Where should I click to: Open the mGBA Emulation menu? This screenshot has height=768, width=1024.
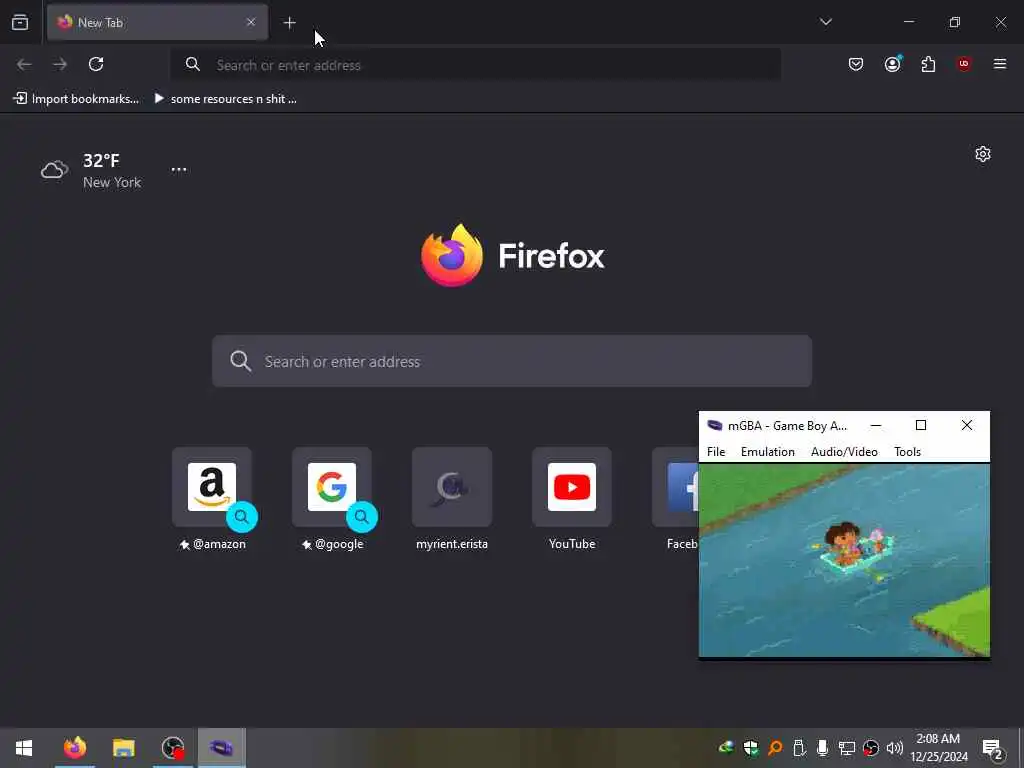click(x=767, y=452)
